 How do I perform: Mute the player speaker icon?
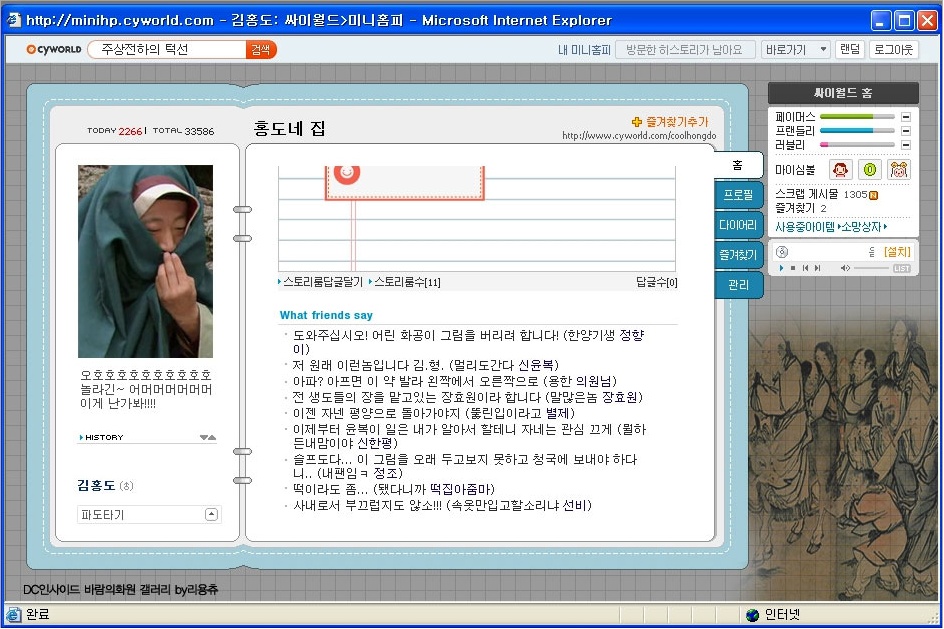[845, 268]
